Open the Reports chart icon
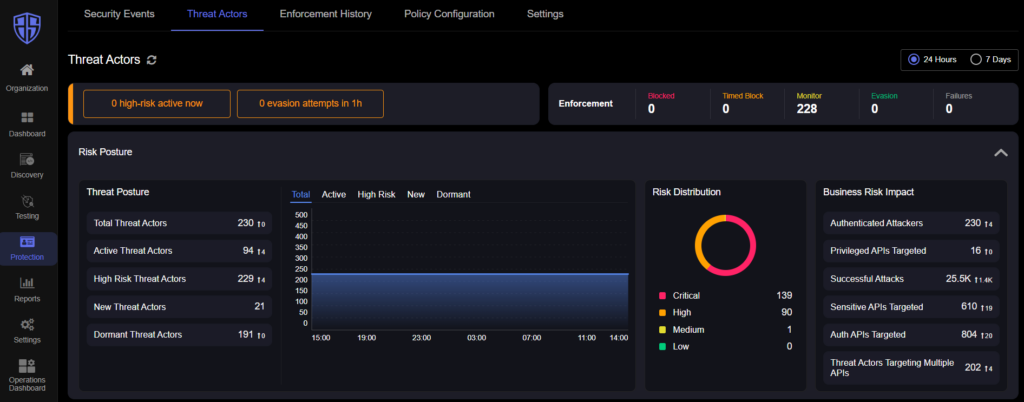This screenshot has height=402, width=1024. click(x=27, y=283)
